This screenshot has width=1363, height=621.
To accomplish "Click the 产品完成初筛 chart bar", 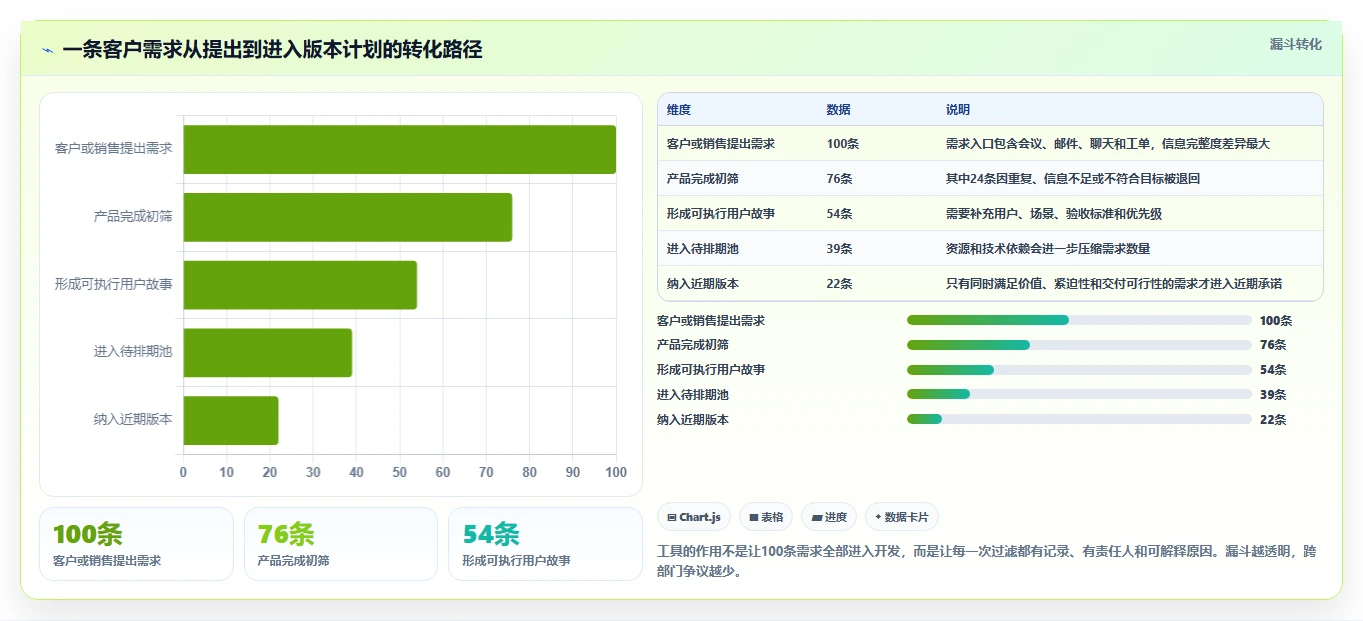I will 347,217.
